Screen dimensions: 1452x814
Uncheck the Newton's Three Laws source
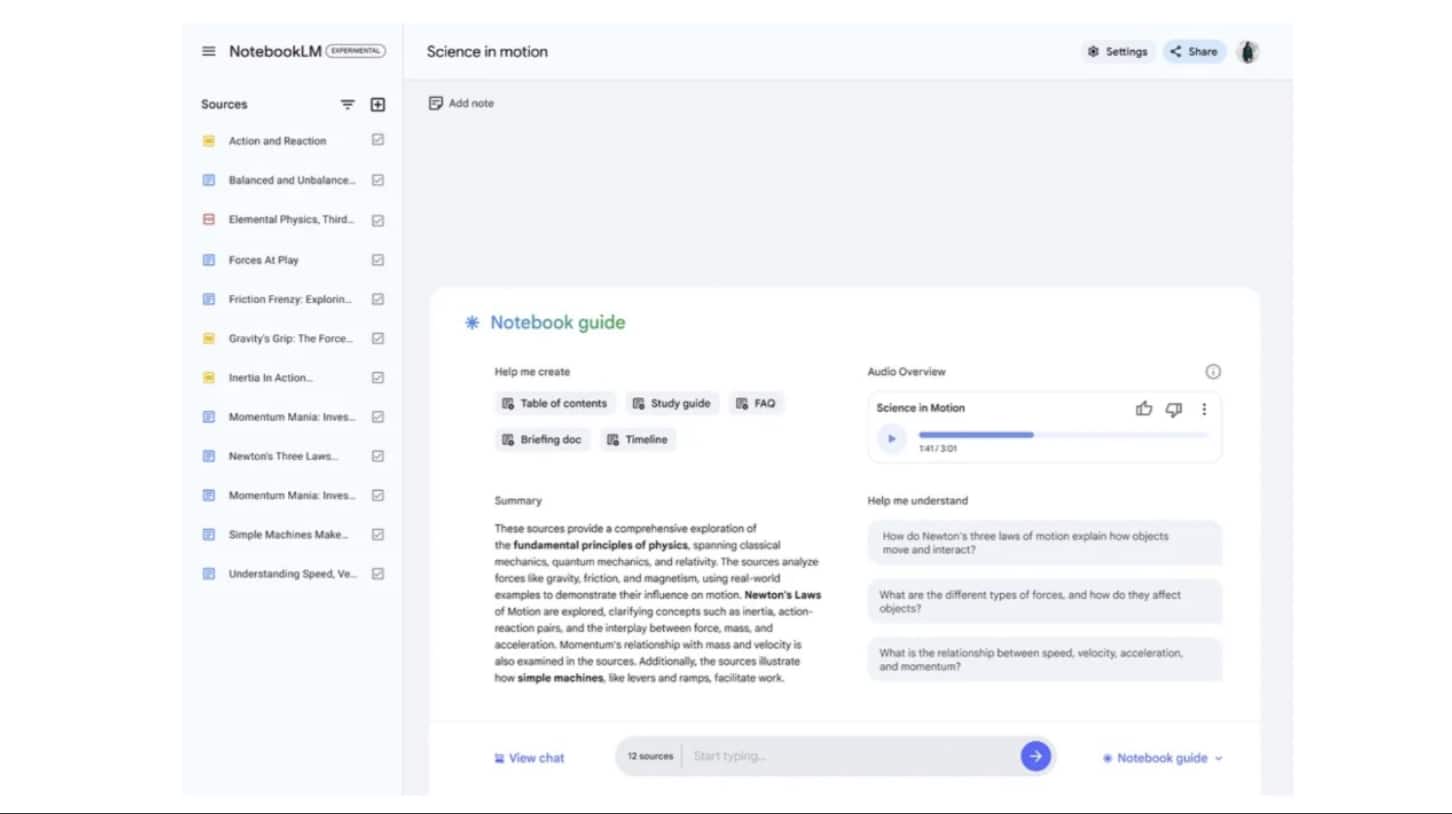(x=377, y=456)
